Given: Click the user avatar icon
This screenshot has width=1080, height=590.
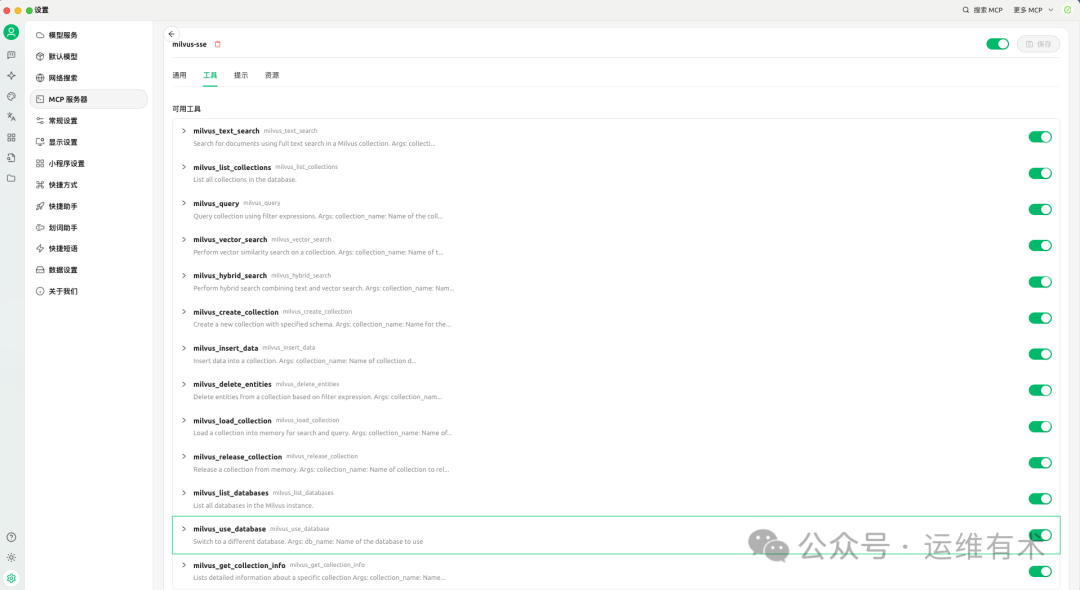Looking at the screenshot, I should [11, 32].
